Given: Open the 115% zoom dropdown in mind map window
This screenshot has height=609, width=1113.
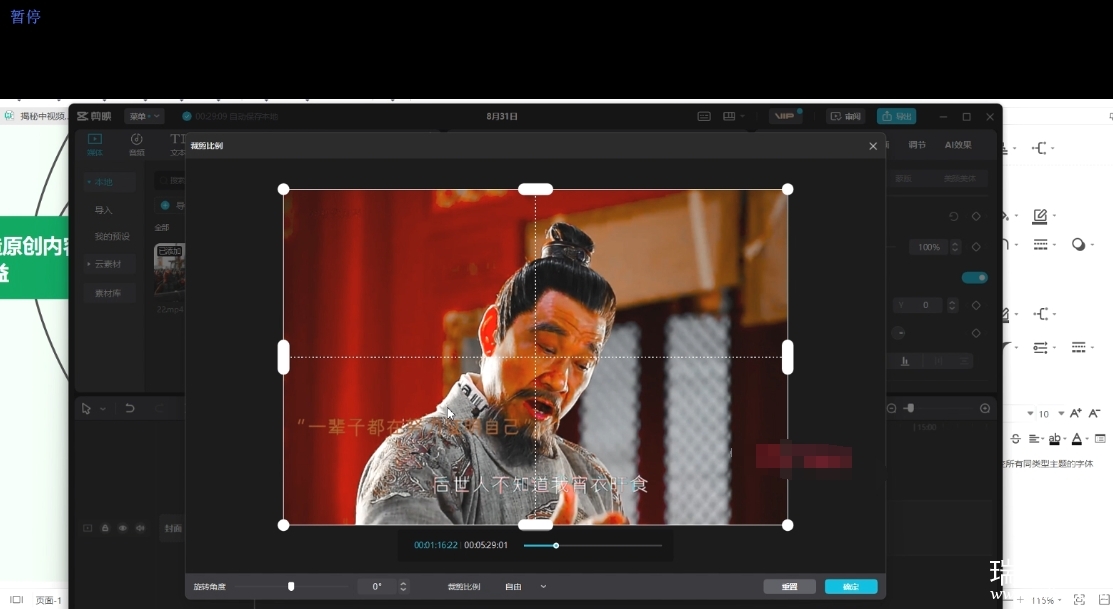Looking at the screenshot, I should click(1046, 600).
